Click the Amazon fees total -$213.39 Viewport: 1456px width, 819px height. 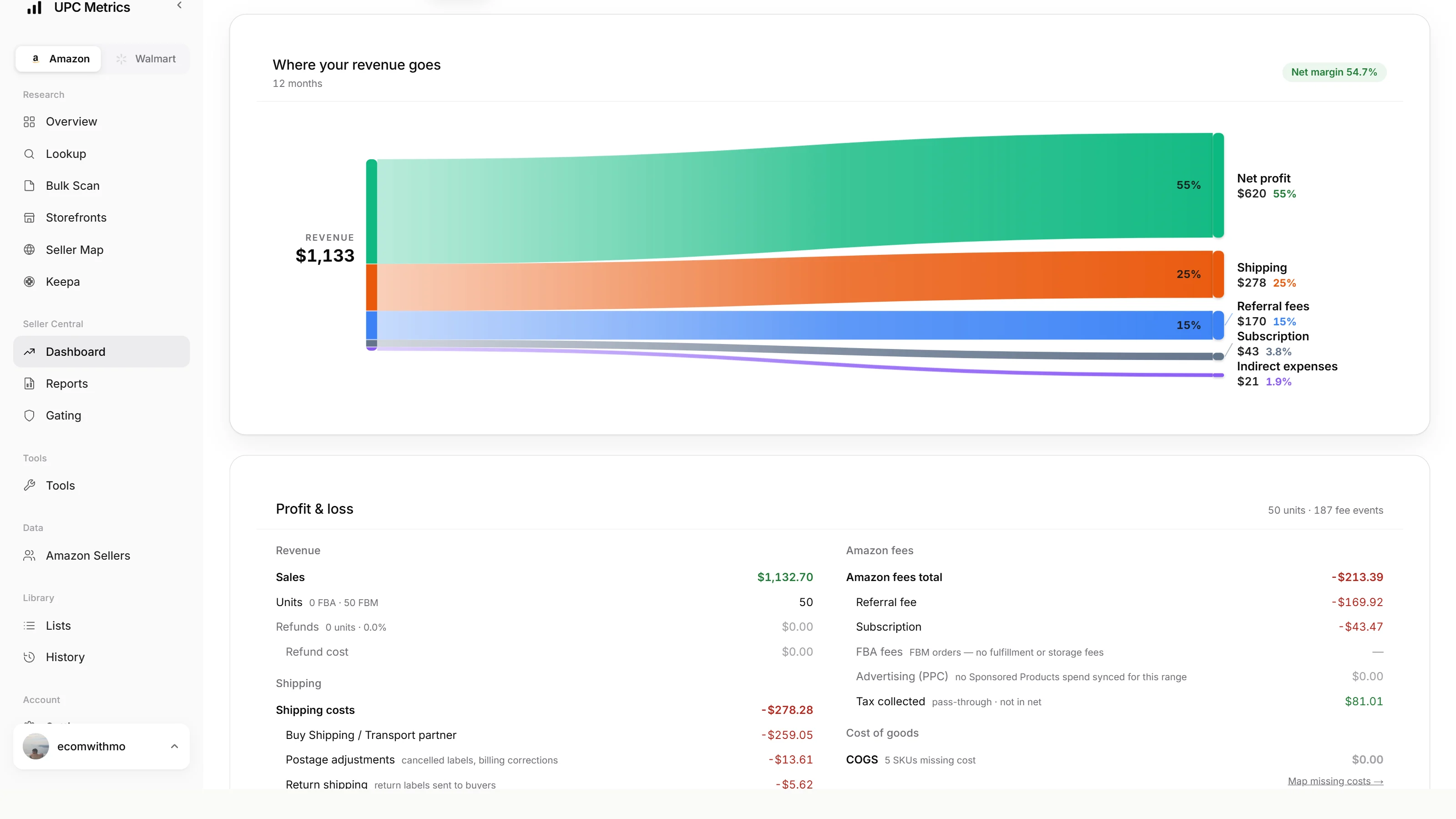(x=1357, y=577)
